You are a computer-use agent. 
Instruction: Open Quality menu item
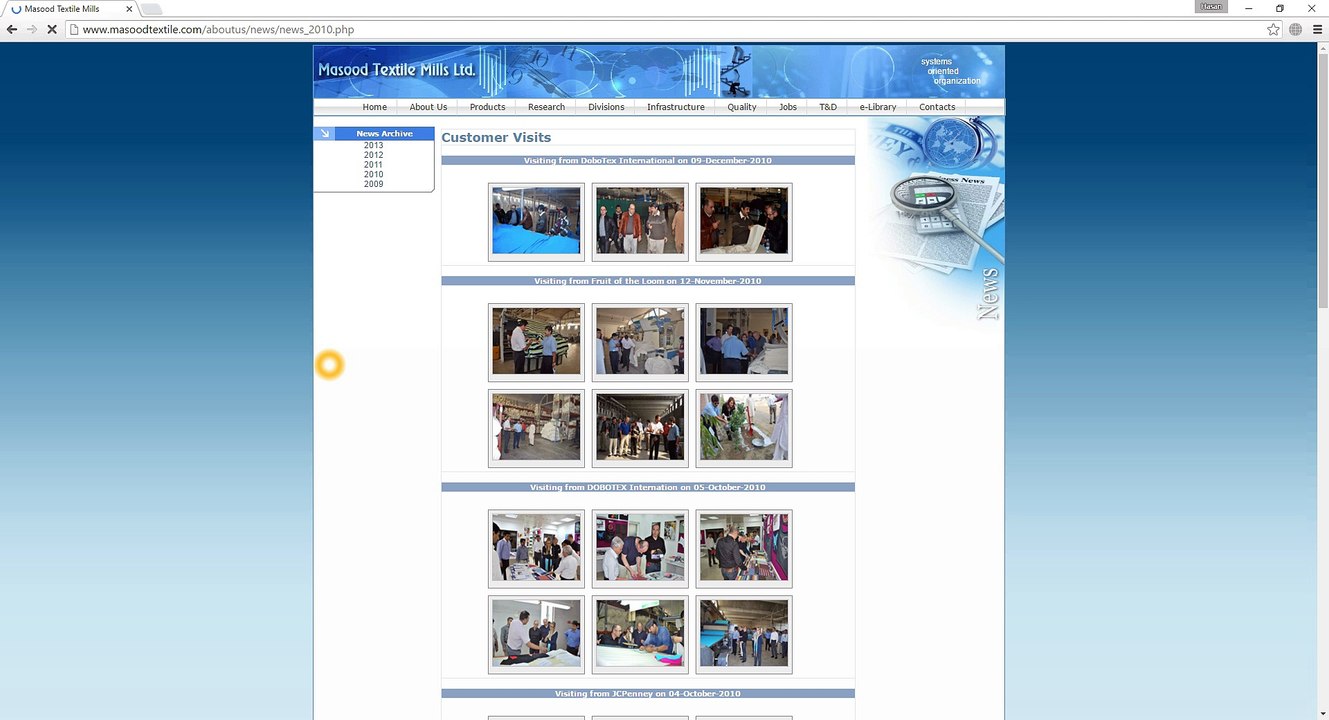pos(742,107)
